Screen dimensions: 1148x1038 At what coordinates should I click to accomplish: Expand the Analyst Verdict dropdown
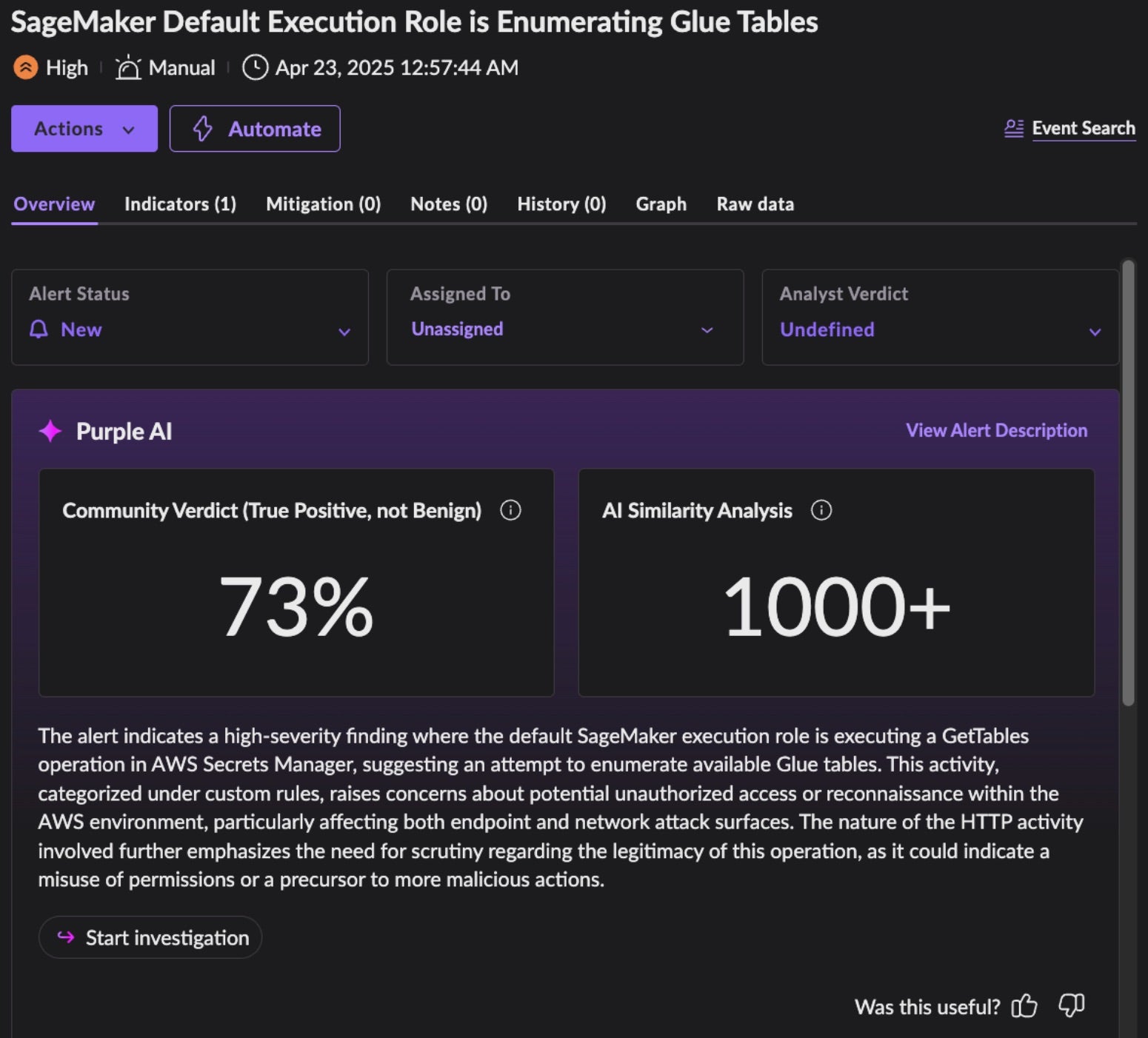(1095, 332)
